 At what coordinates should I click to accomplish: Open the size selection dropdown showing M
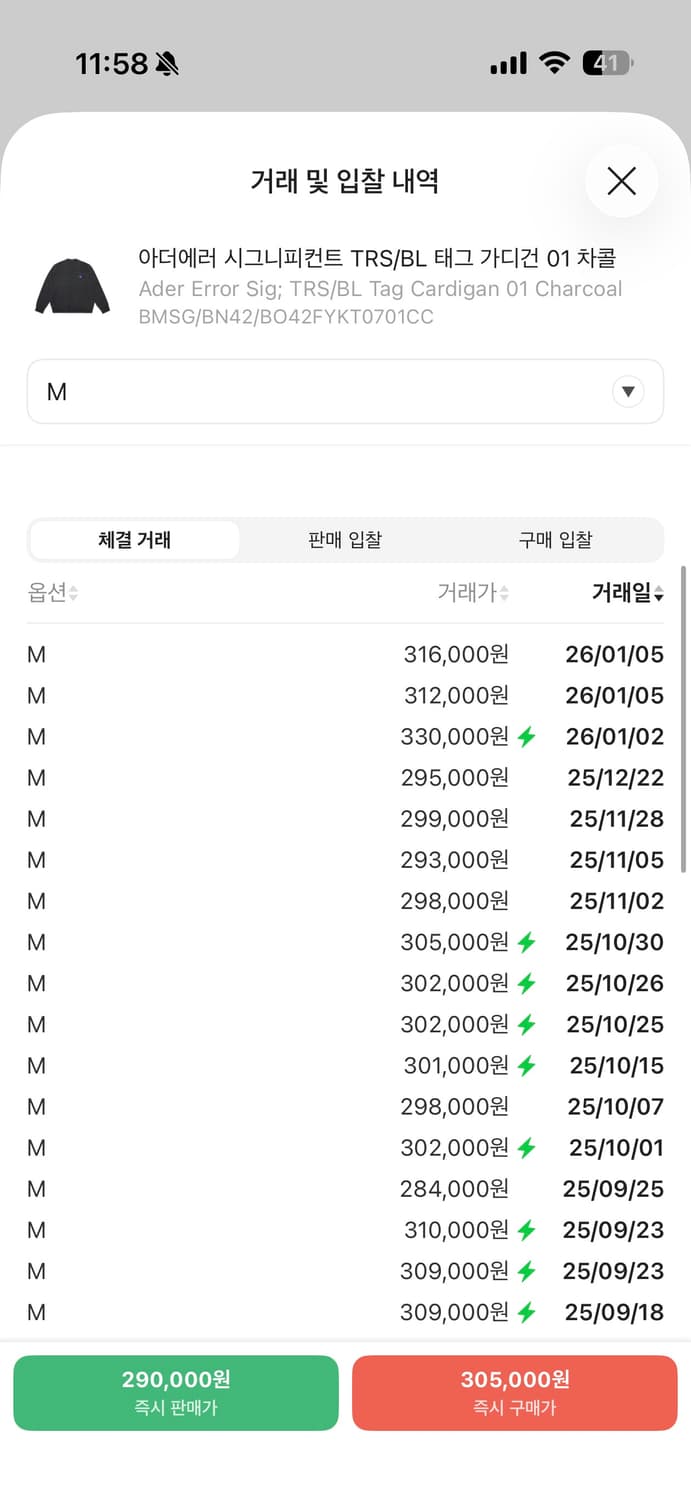[345, 391]
